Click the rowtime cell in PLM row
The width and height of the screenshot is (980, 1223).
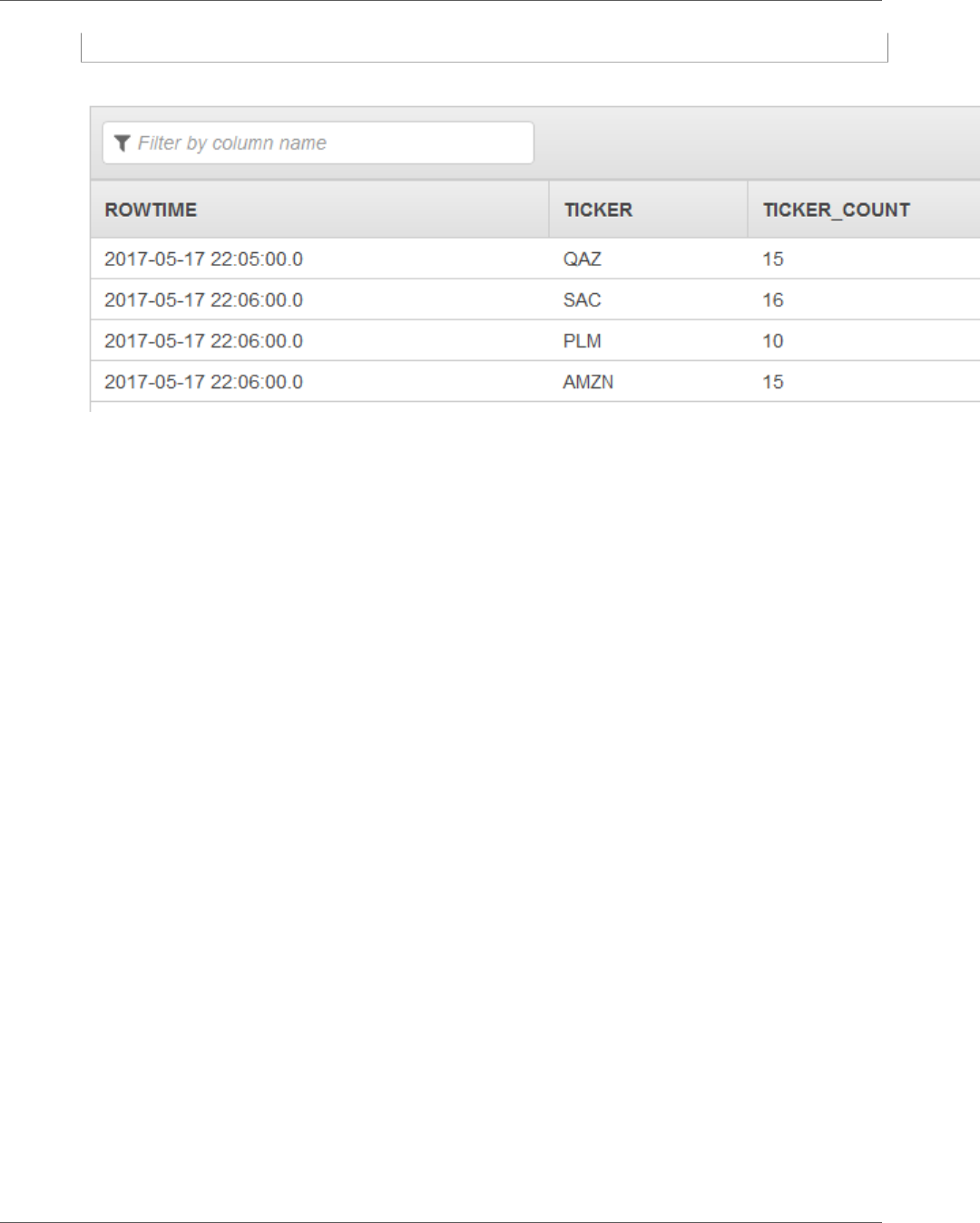[x=319, y=340]
